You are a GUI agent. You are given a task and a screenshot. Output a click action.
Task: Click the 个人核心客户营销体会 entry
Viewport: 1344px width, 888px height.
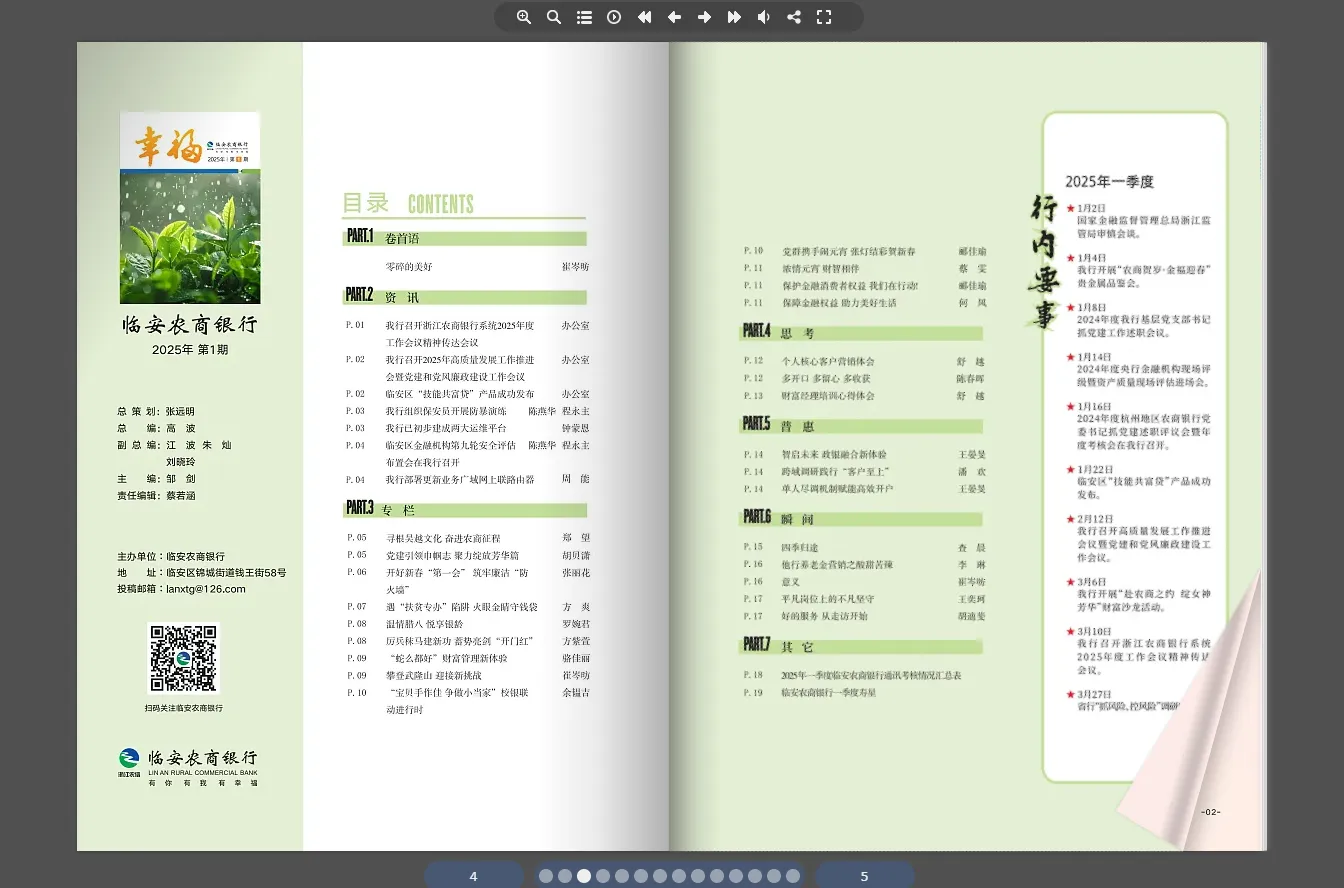pyautogui.click(x=828, y=361)
